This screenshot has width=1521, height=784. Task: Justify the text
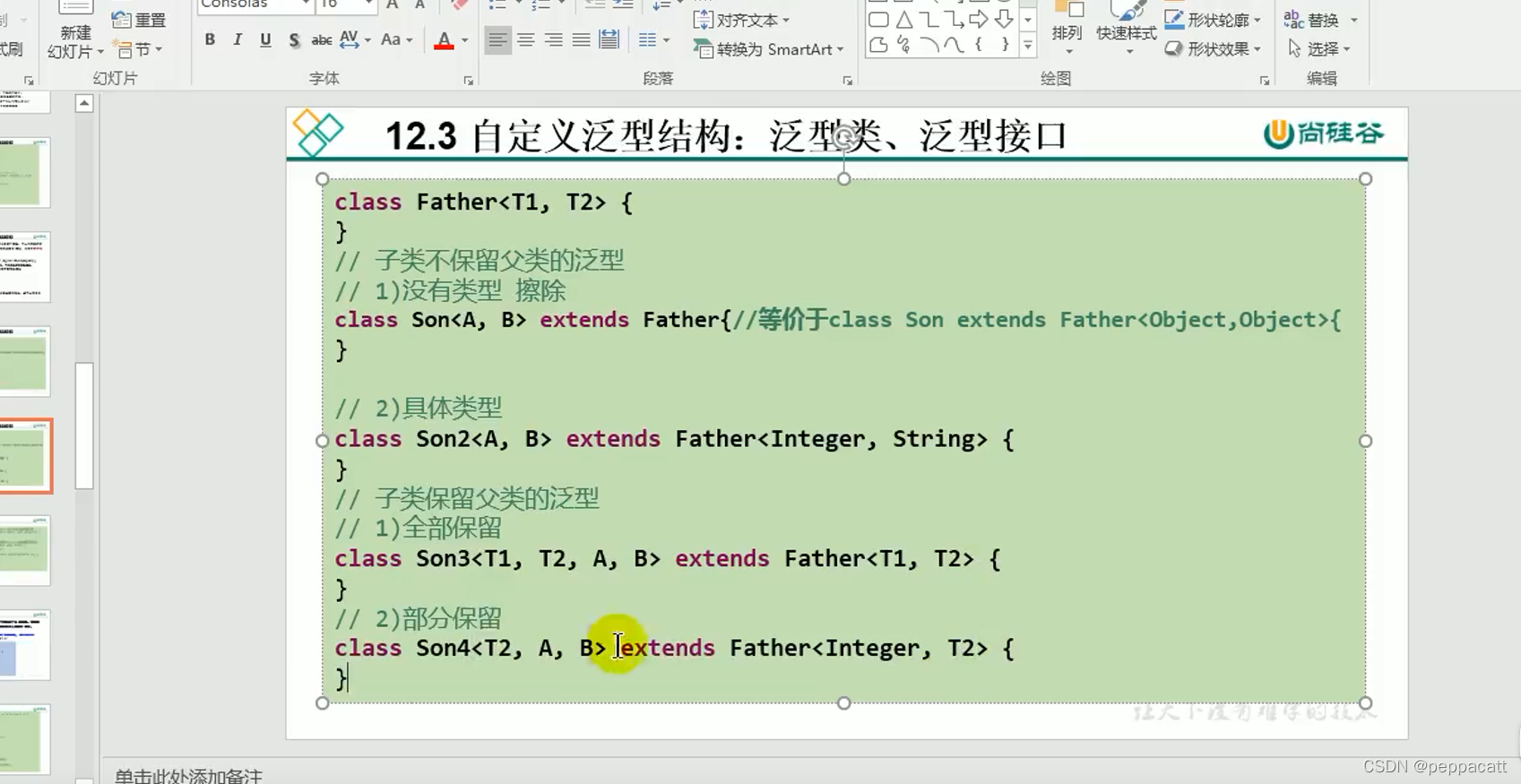[x=582, y=40]
